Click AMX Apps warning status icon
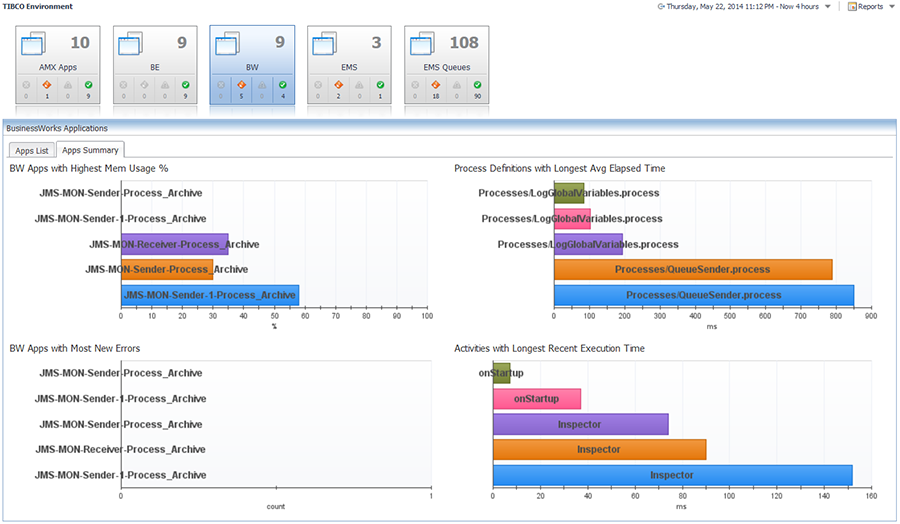This screenshot has width=900, height=524. 68,85
